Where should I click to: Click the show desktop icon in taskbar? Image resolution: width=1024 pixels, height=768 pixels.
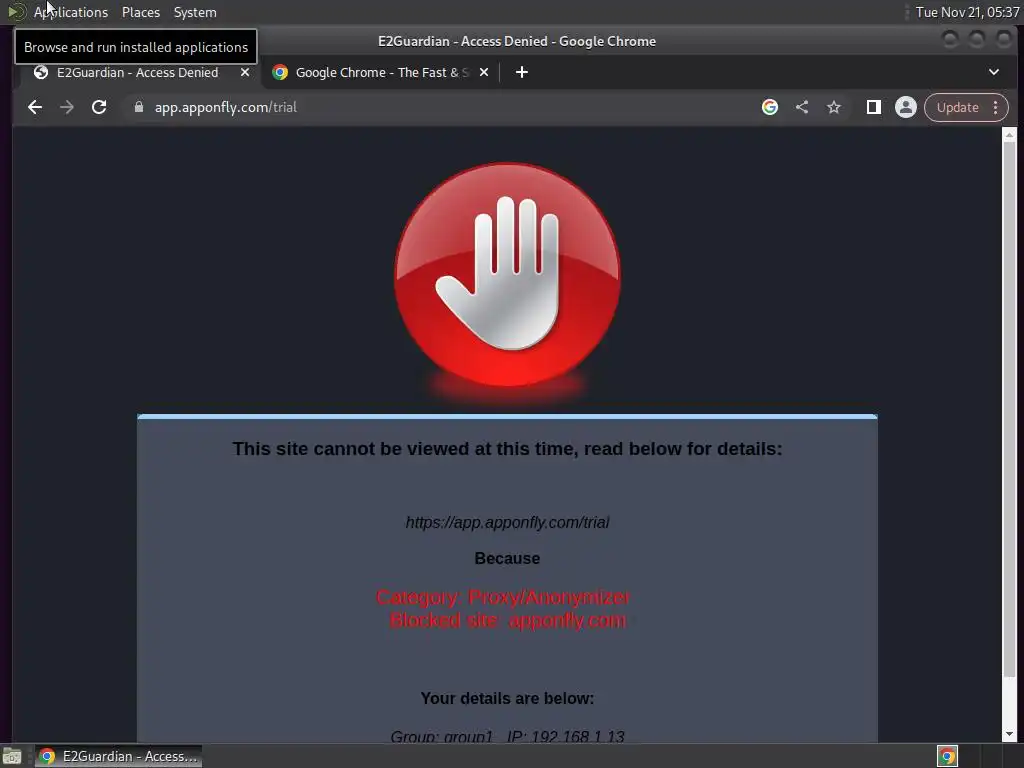pyautogui.click(x=12, y=756)
